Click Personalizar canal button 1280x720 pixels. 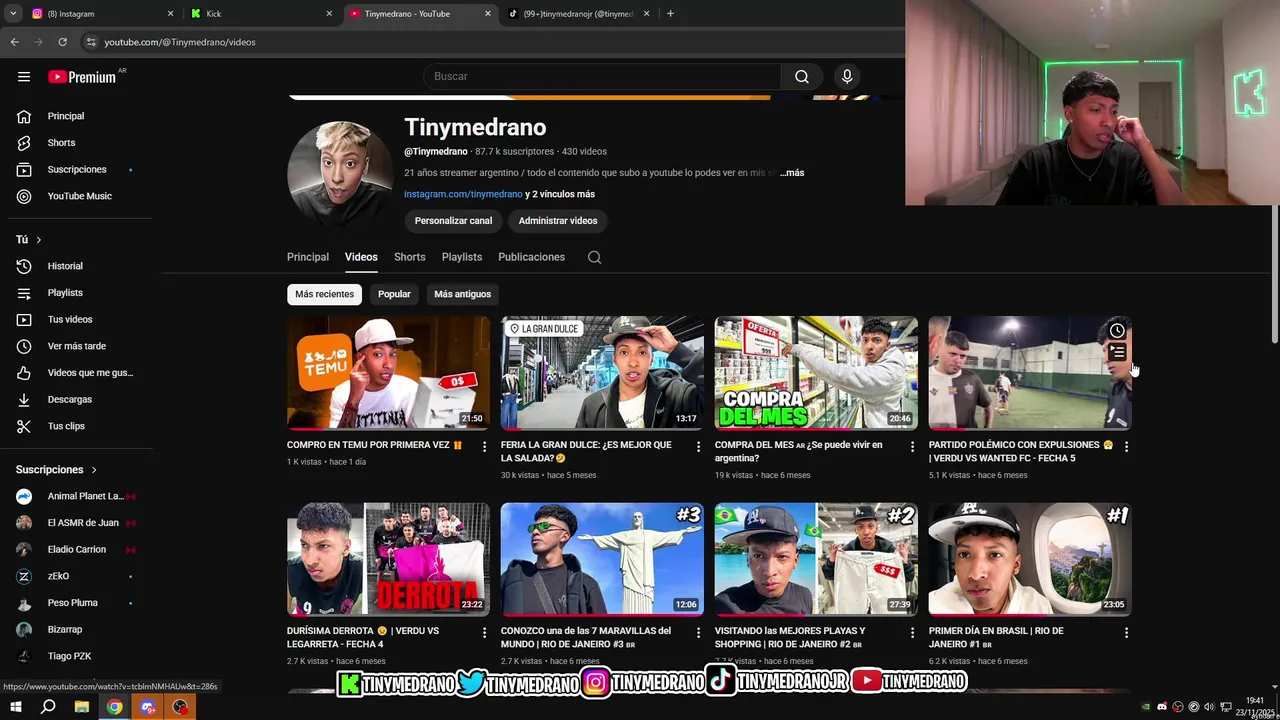(x=453, y=221)
